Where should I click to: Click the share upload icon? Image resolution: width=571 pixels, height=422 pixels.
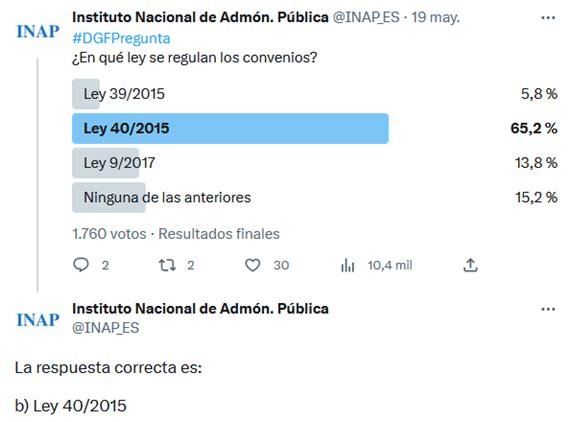coord(470,265)
